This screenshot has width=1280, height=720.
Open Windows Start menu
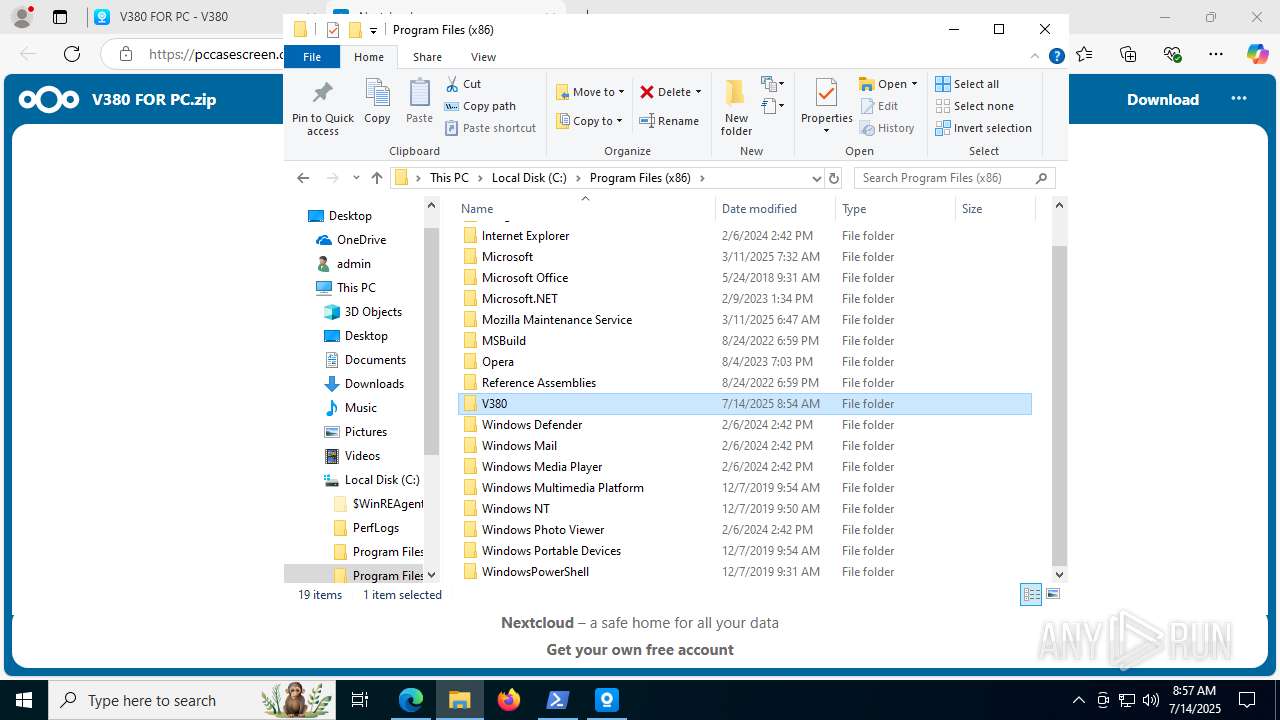coord(24,700)
